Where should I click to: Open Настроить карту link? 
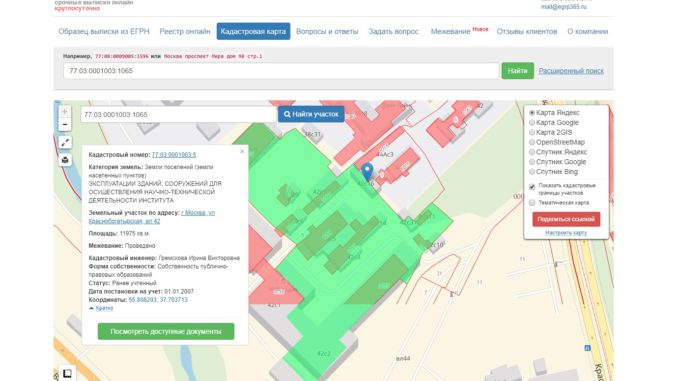point(566,233)
